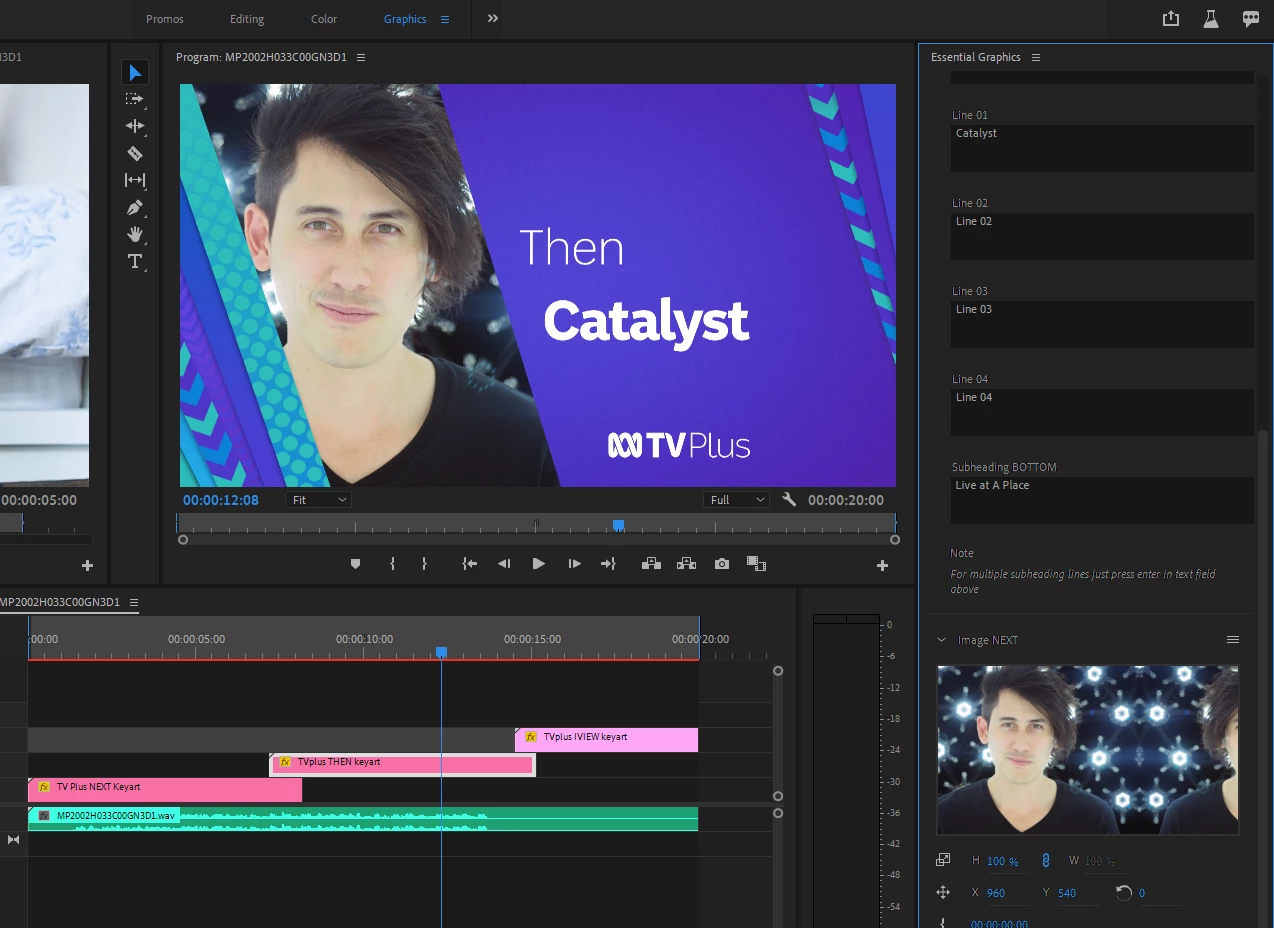This screenshot has height=928, width=1274.
Task: Click the Y position value 540
Action: 1067,893
